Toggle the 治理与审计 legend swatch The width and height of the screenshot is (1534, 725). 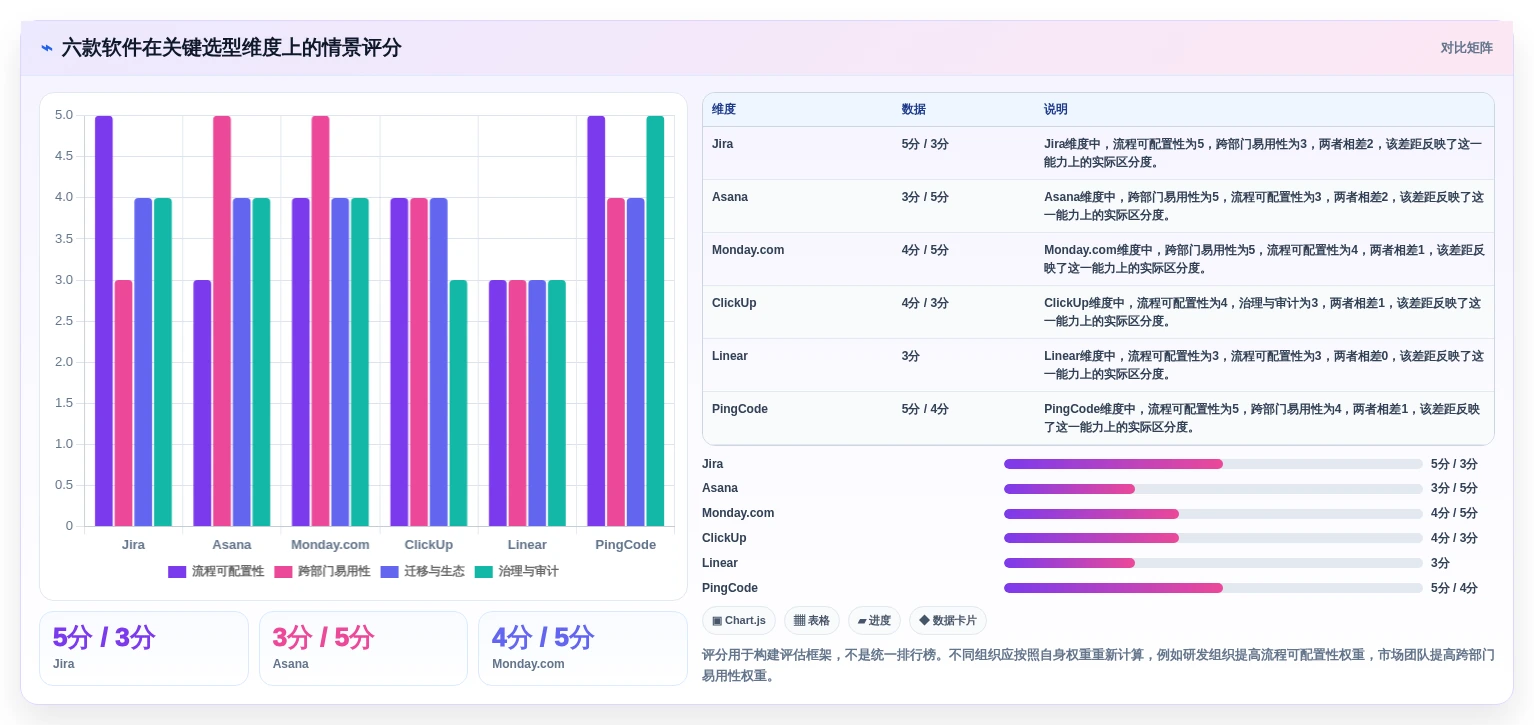pos(484,572)
